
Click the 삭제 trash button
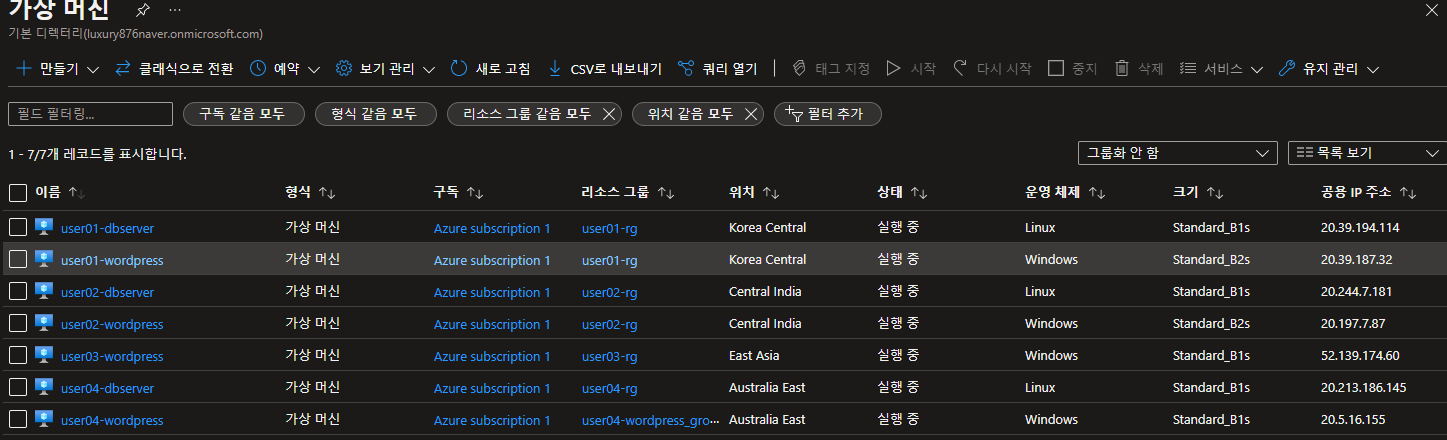click(x=1139, y=69)
